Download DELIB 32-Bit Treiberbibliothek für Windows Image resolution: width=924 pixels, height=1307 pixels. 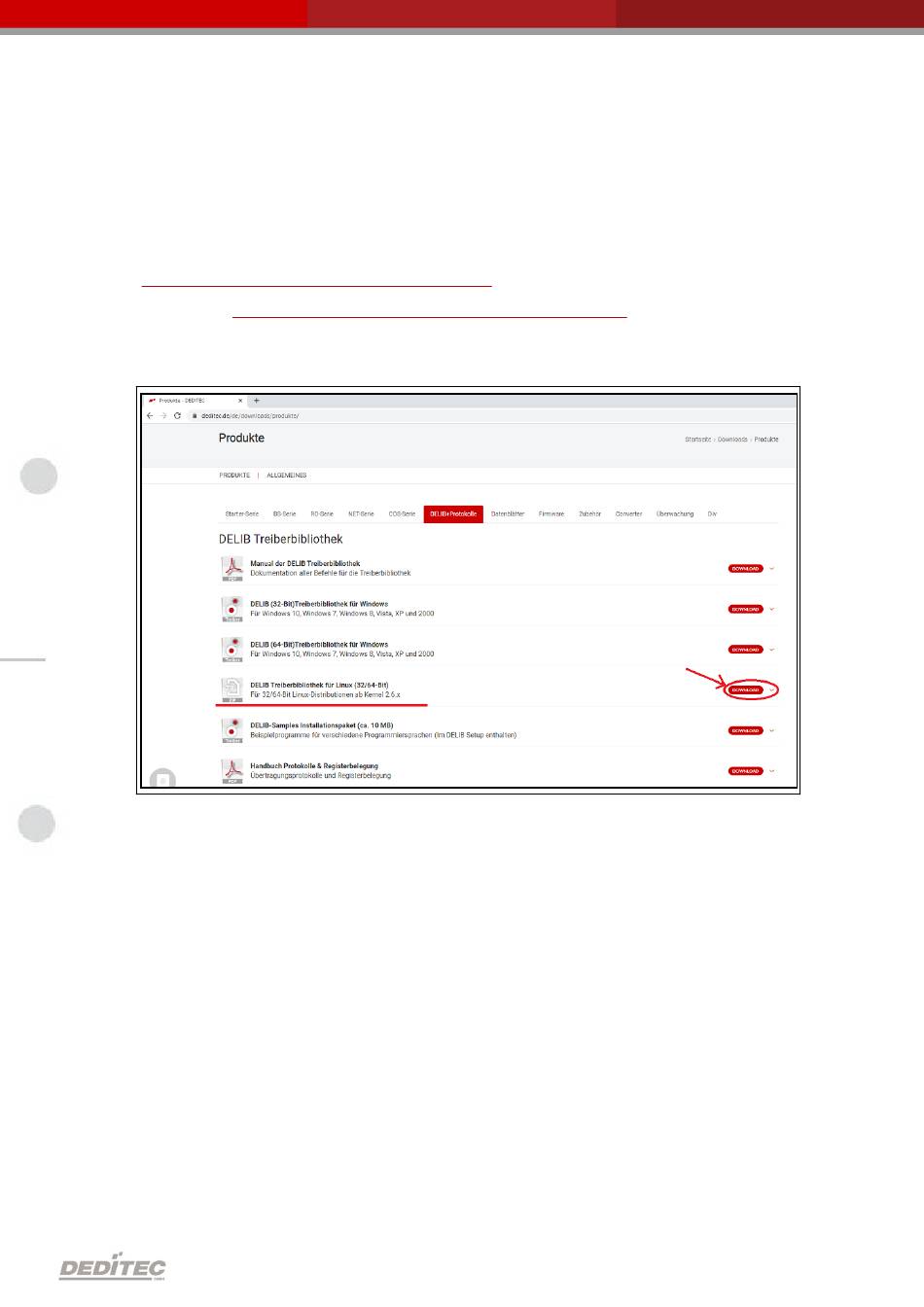(x=745, y=609)
